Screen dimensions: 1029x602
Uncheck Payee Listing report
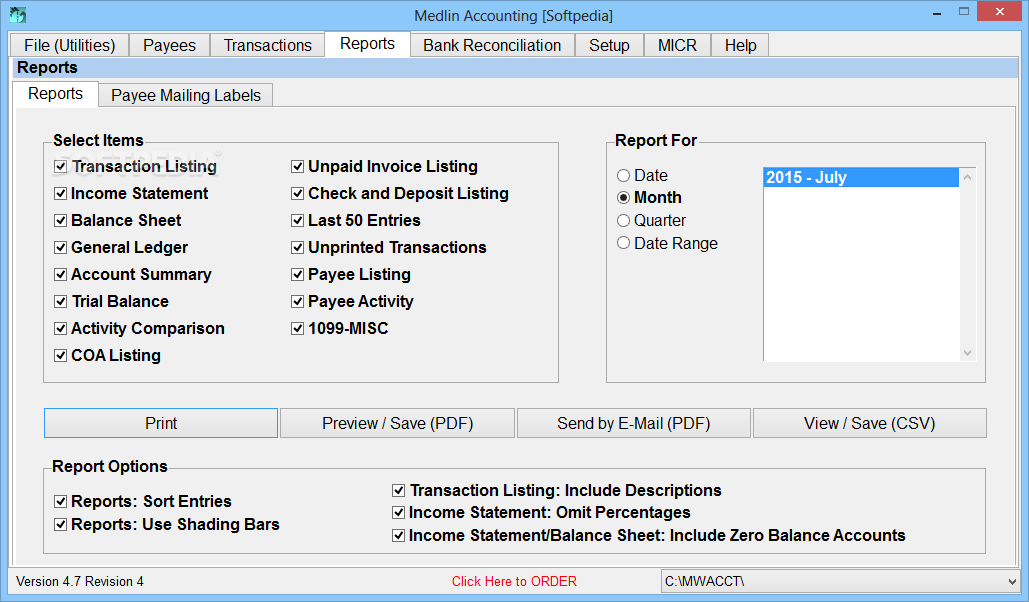click(297, 274)
